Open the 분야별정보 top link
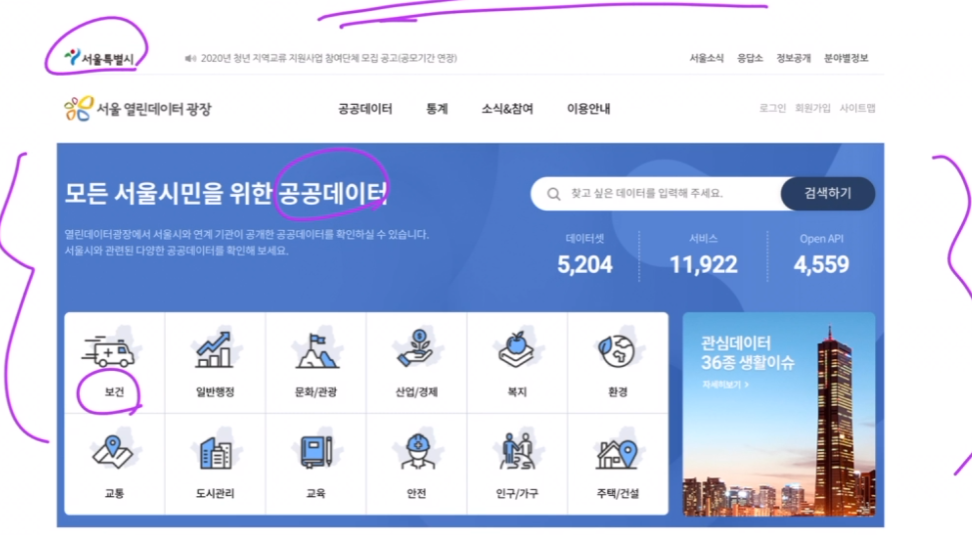 point(846,58)
